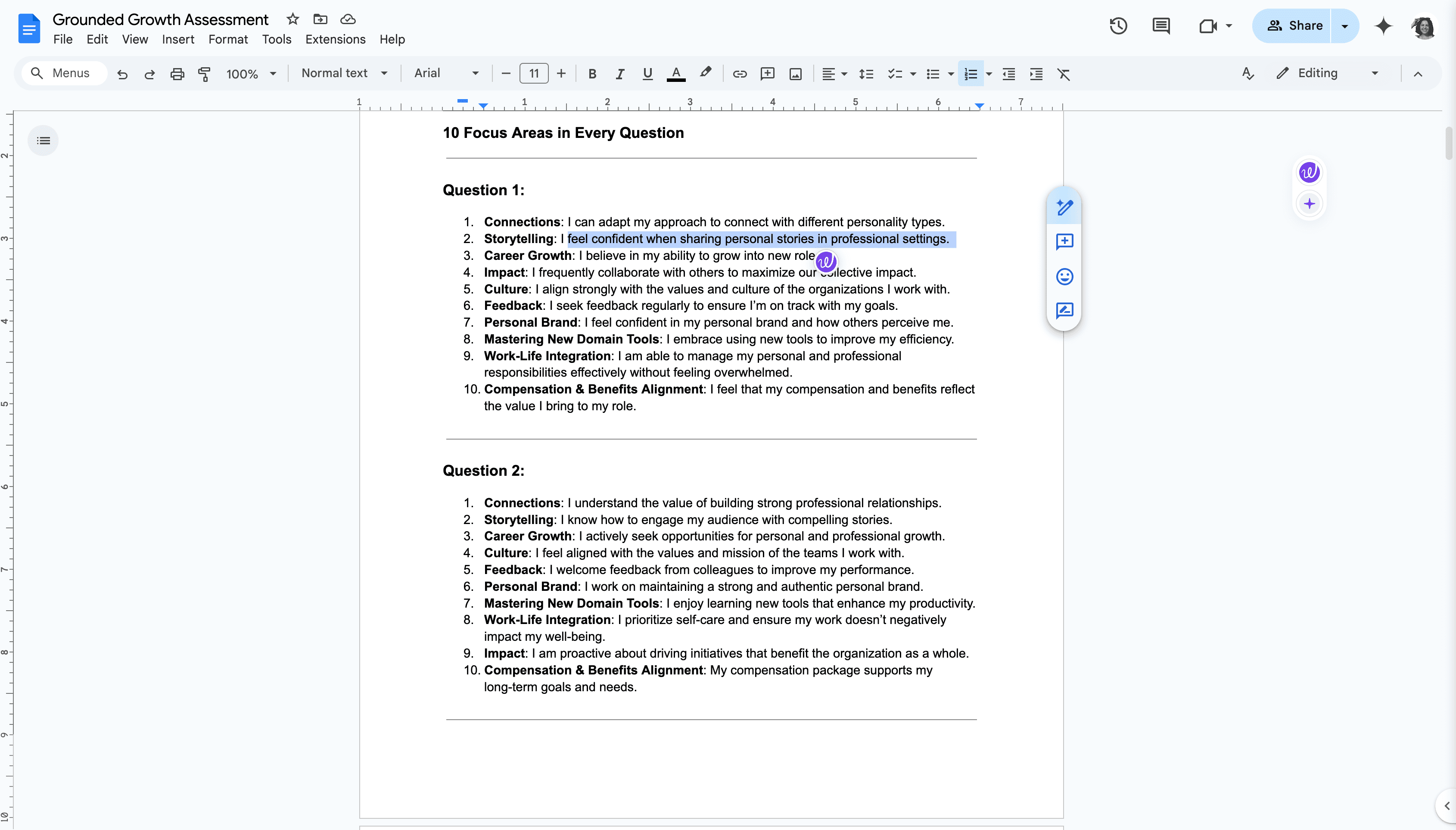This screenshot has width=1456, height=830.
Task: Open the Normal text style dropdown
Action: click(x=344, y=74)
